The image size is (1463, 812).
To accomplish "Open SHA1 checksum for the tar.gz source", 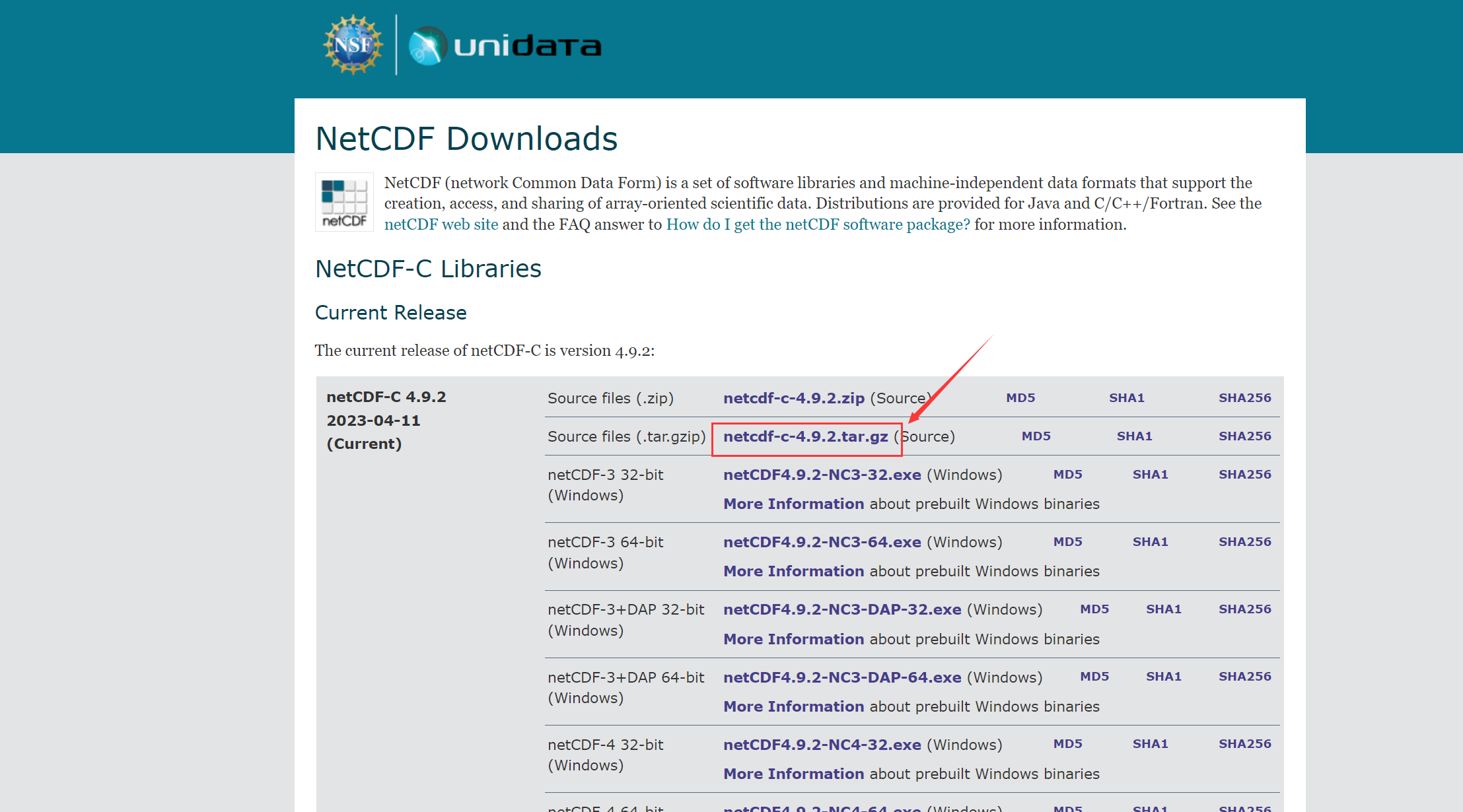I will coord(1133,436).
